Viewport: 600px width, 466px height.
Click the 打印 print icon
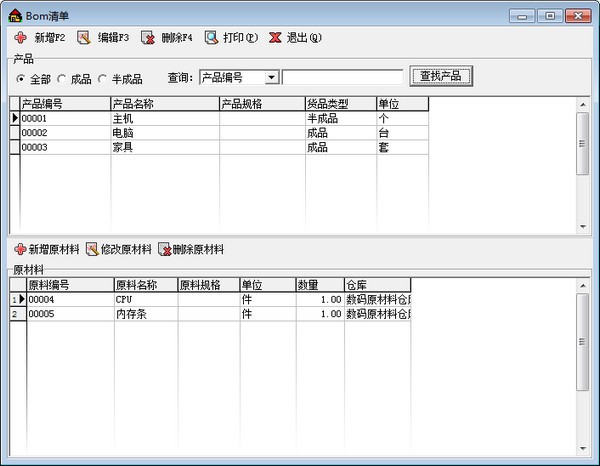(x=211, y=38)
